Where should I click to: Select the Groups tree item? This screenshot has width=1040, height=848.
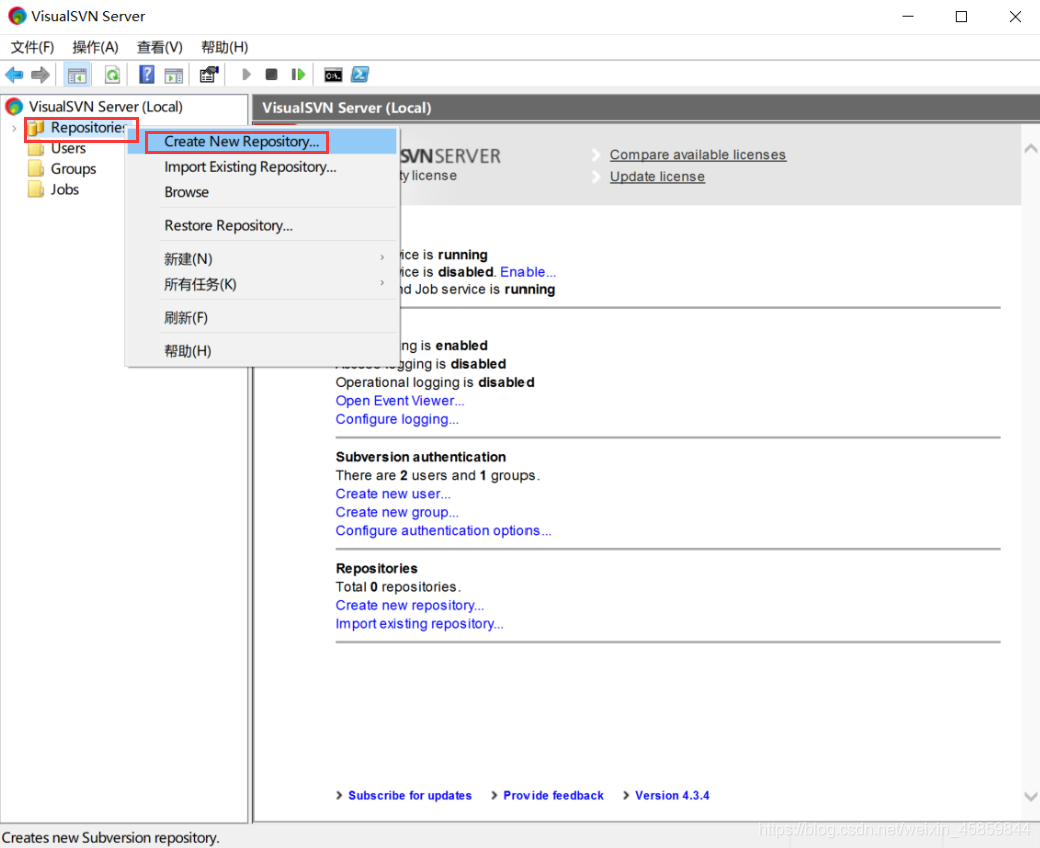(x=74, y=169)
